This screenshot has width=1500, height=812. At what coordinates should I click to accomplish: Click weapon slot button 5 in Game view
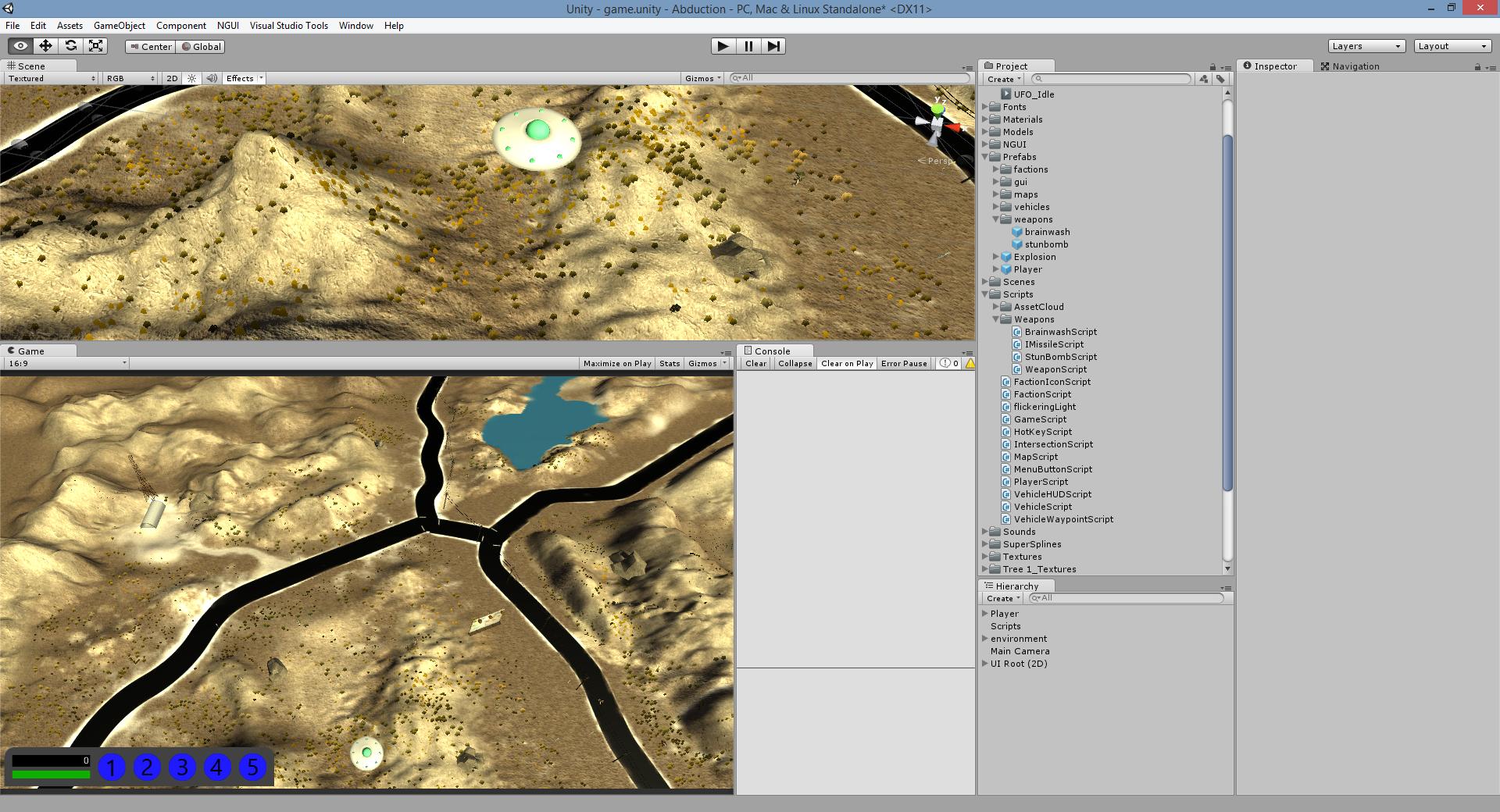[x=252, y=767]
